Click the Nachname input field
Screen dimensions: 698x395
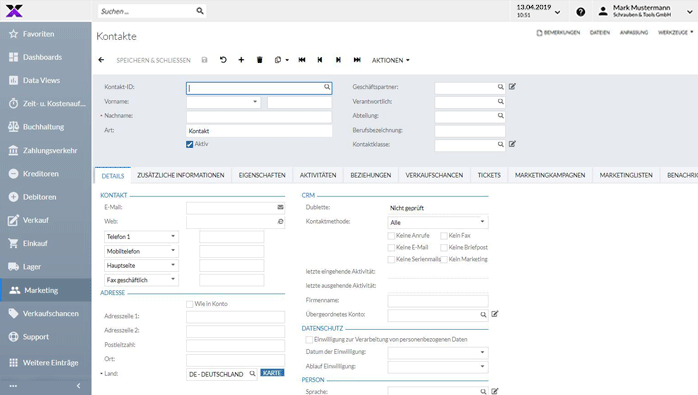click(259, 116)
